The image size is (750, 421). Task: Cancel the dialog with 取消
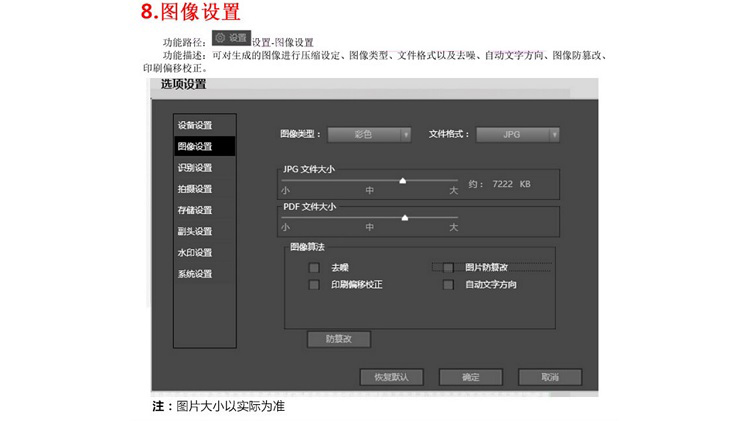550,377
